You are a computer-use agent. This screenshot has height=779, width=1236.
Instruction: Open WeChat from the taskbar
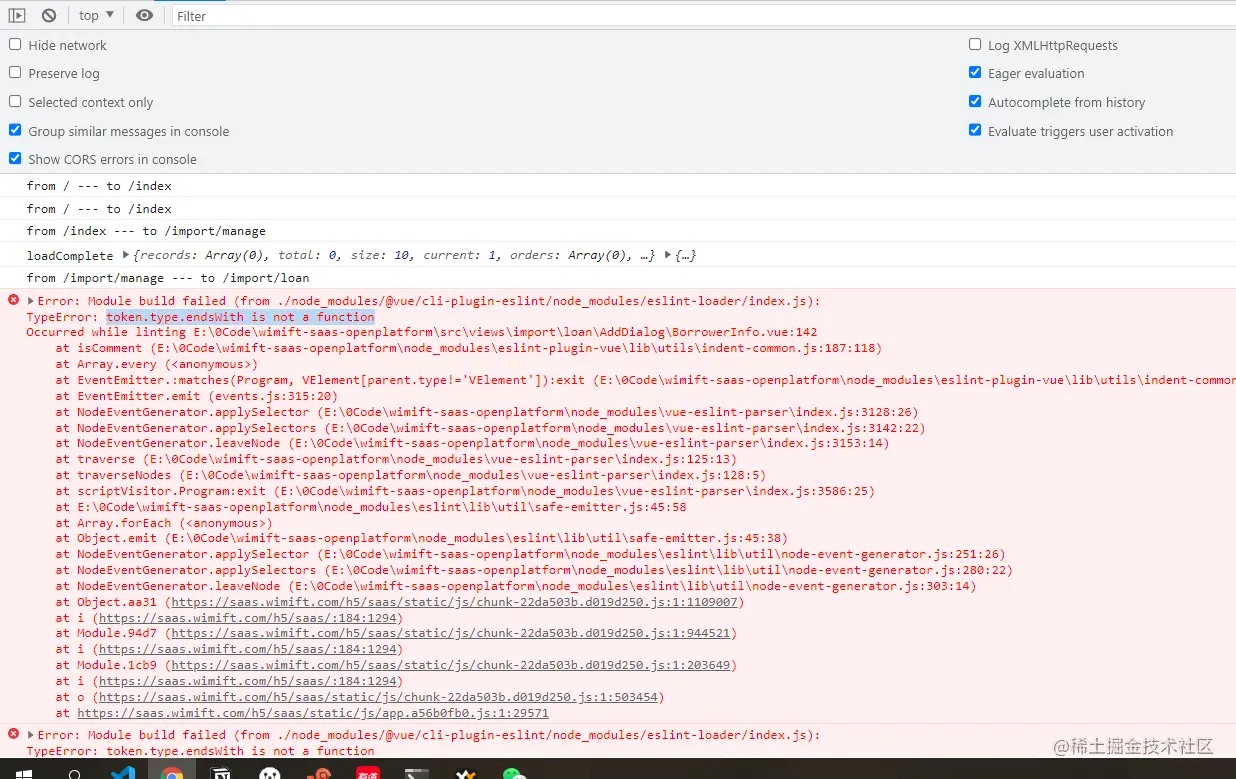tap(513, 773)
